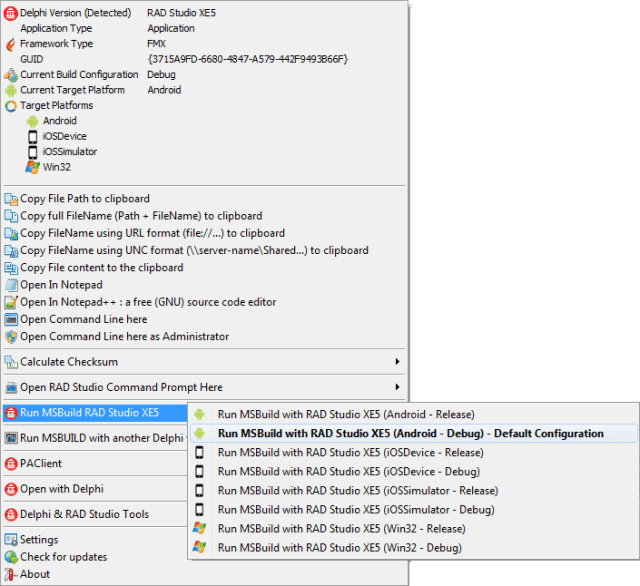The height and width of the screenshot is (586, 640).
Task: Click the Notepad++ icon
Action: [x=11, y=302]
